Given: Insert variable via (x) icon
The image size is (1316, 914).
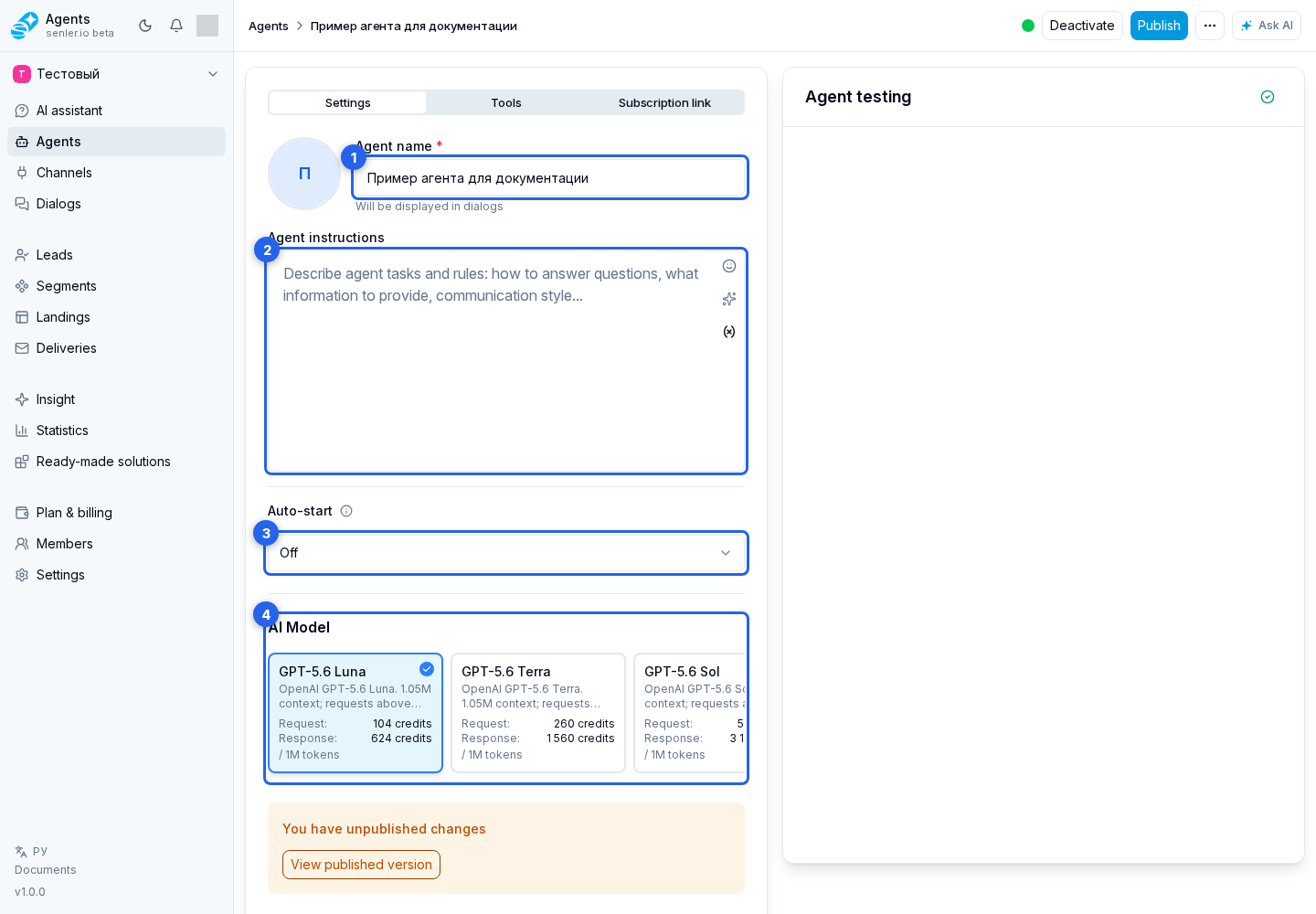Looking at the screenshot, I should click(729, 332).
